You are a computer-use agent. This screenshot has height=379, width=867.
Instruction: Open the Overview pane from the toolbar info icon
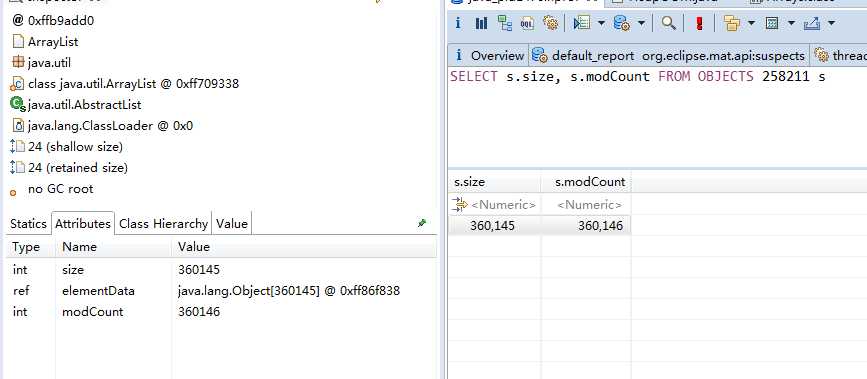pyautogui.click(x=458, y=23)
